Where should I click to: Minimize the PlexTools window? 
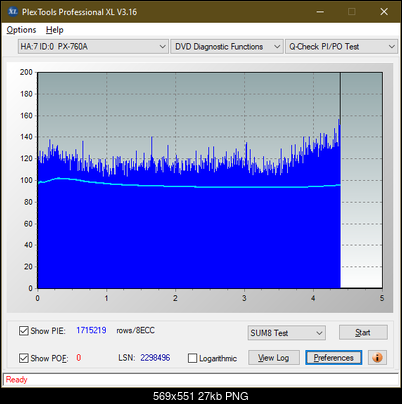[320, 12]
